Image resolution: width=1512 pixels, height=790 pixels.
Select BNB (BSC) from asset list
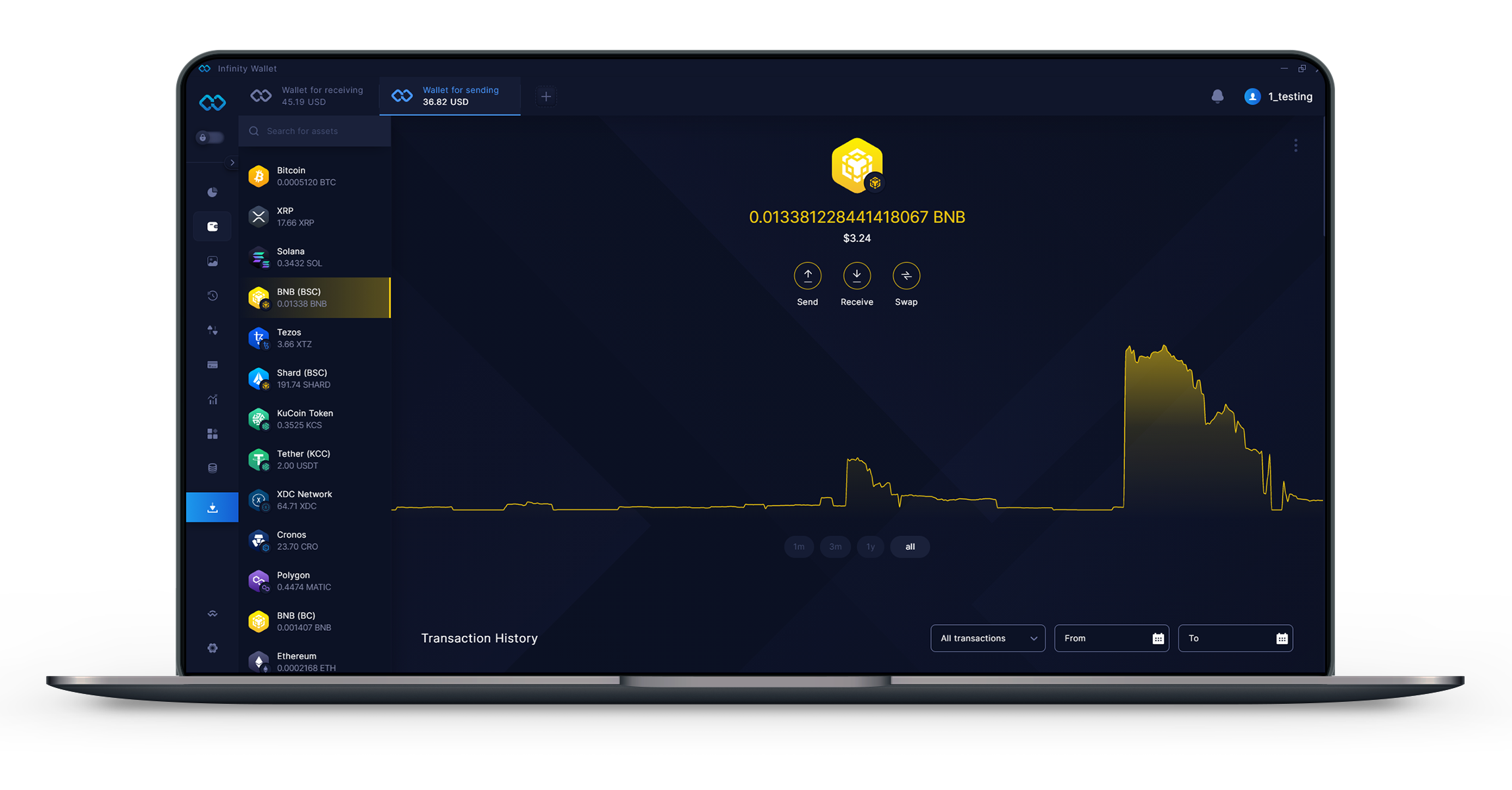[x=314, y=297]
